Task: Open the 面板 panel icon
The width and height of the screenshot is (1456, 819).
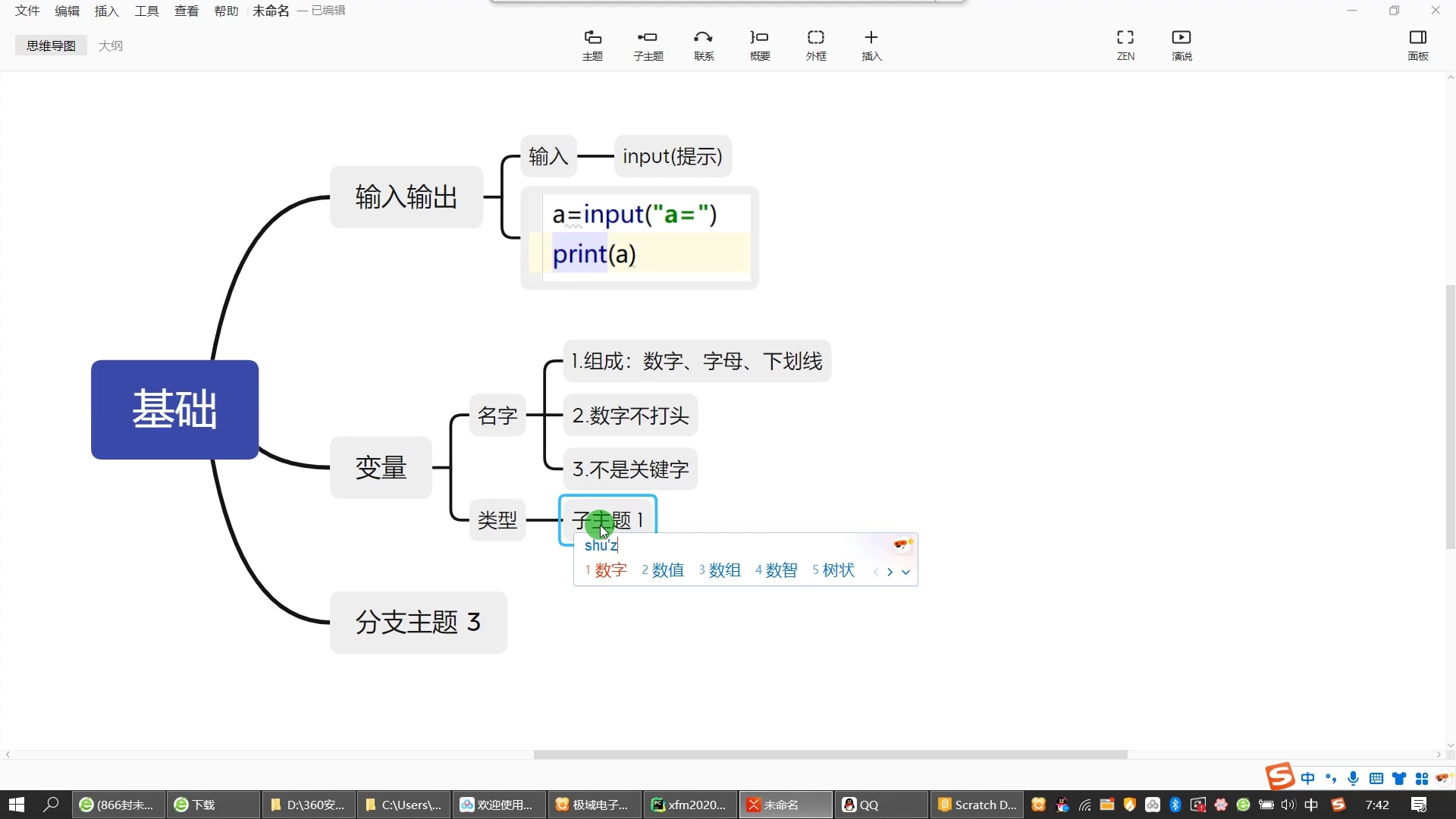Action: (1417, 44)
